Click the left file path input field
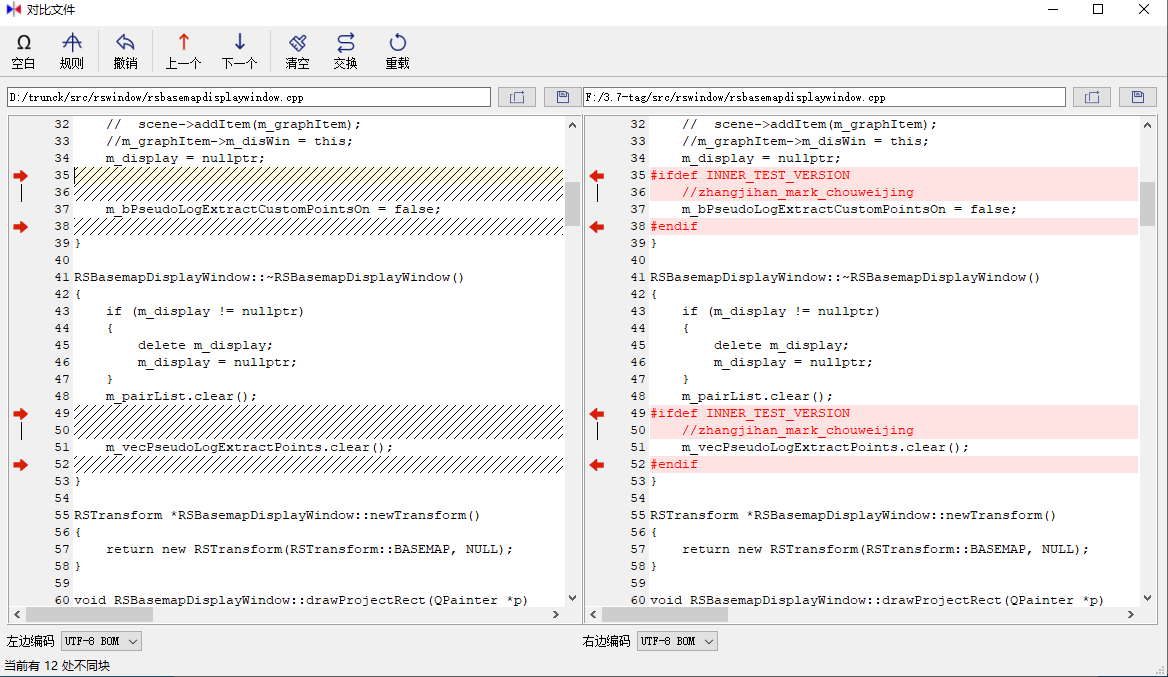Image resolution: width=1168 pixels, height=677 pixels. (x=249, y=97)
